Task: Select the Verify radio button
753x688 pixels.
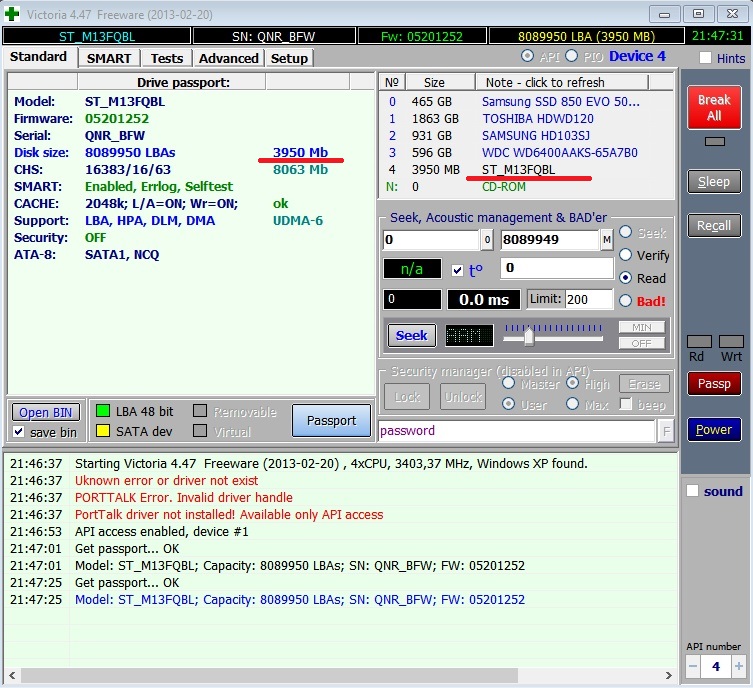Action: (625, 255)
